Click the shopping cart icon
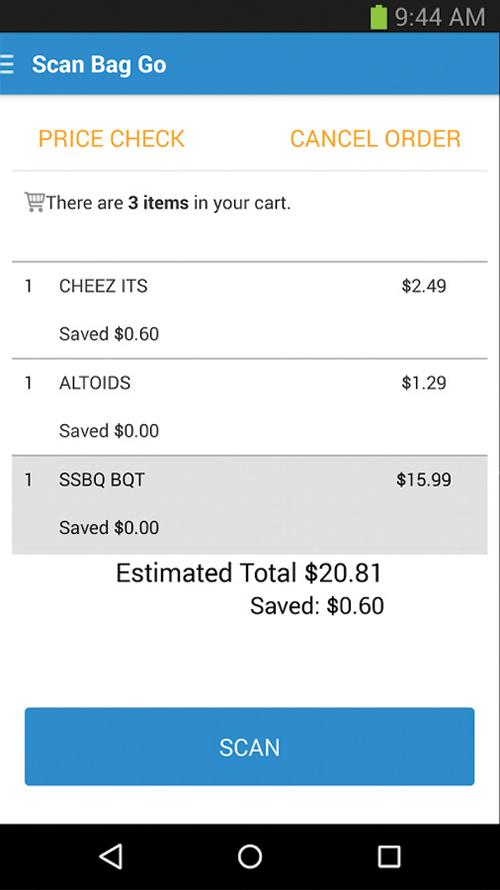 pos(35,202)
